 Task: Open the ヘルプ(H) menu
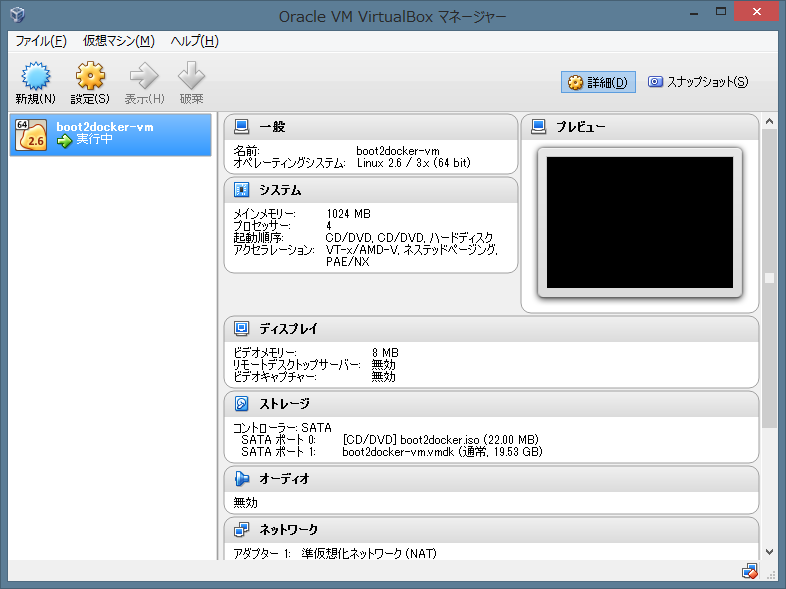(x=194, y=41)
